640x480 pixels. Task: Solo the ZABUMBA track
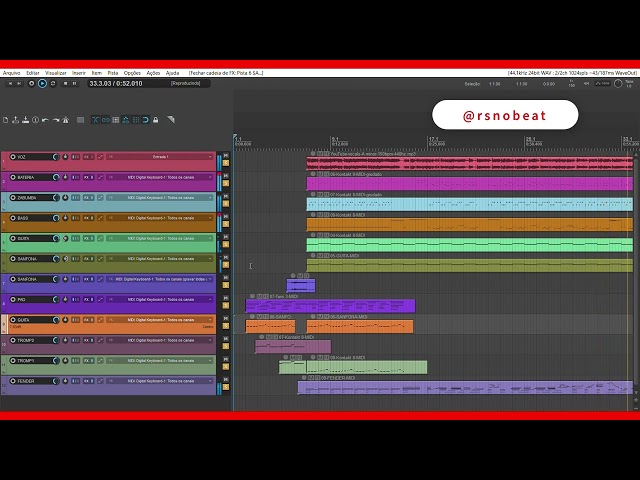226,204
